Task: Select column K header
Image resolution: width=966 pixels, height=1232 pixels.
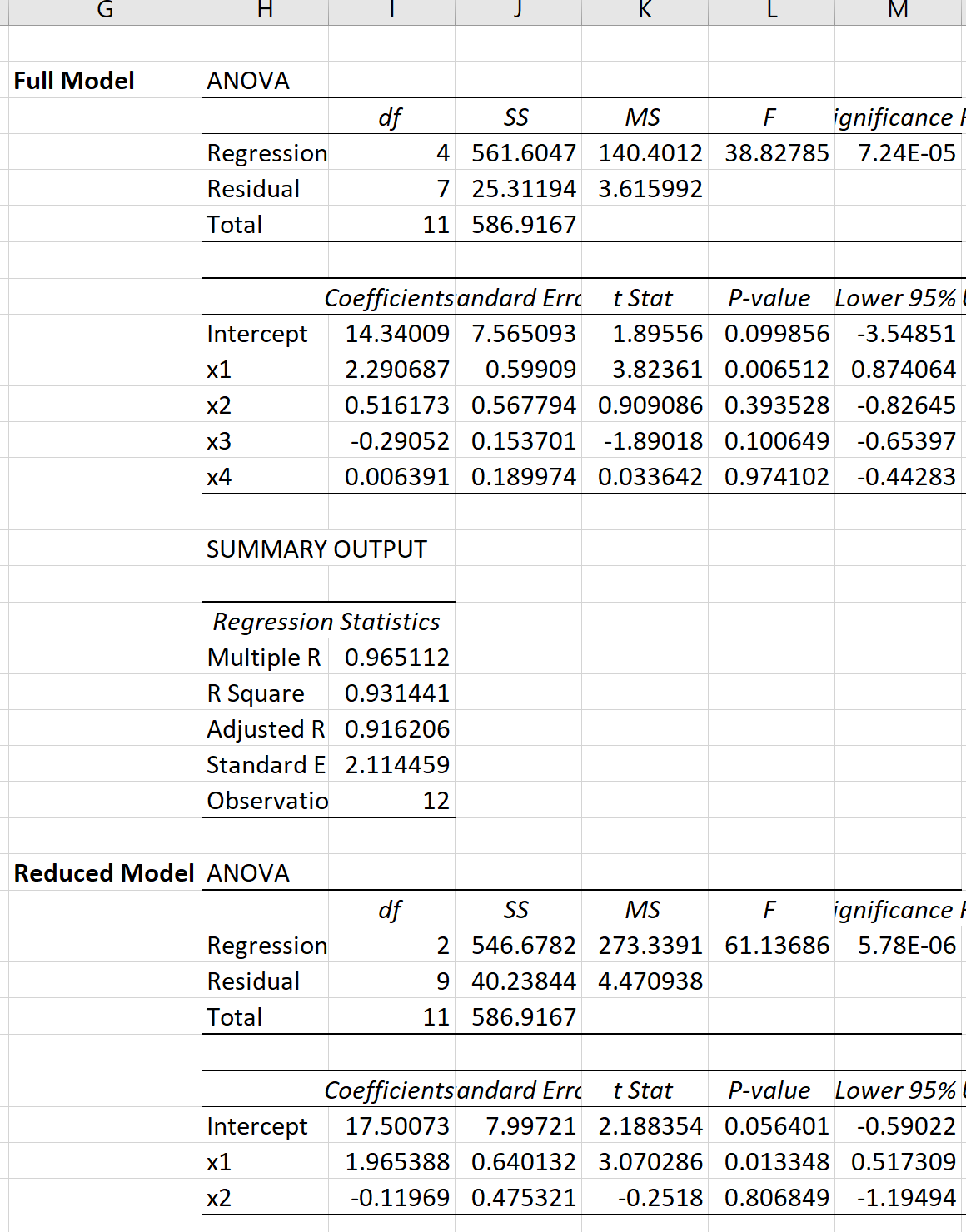Action: [645, 12]
